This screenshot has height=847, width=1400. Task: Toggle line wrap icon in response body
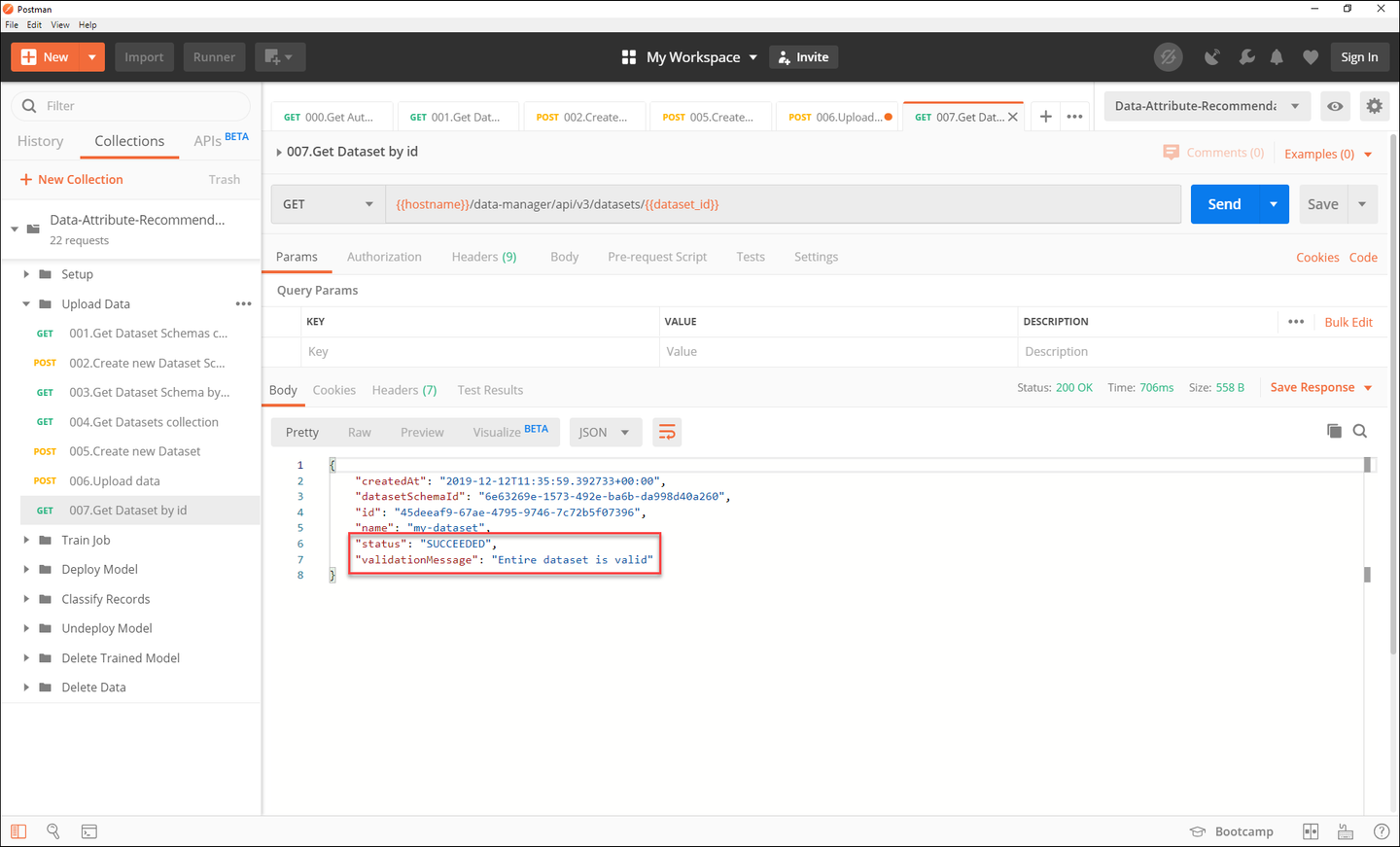[x=667, y=432]
